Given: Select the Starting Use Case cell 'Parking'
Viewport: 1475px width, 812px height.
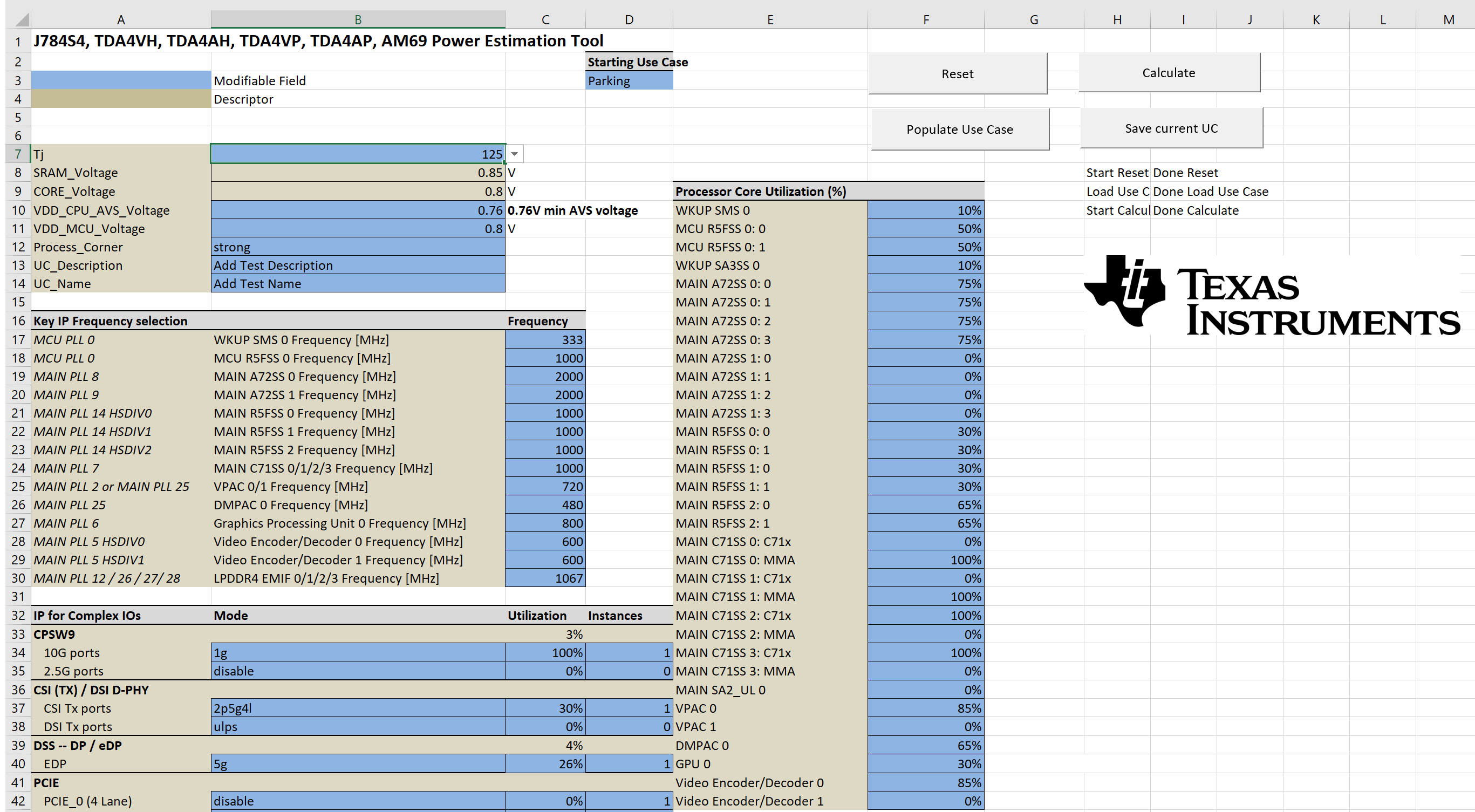Looking at the screenshot, I should click(629, 81).
